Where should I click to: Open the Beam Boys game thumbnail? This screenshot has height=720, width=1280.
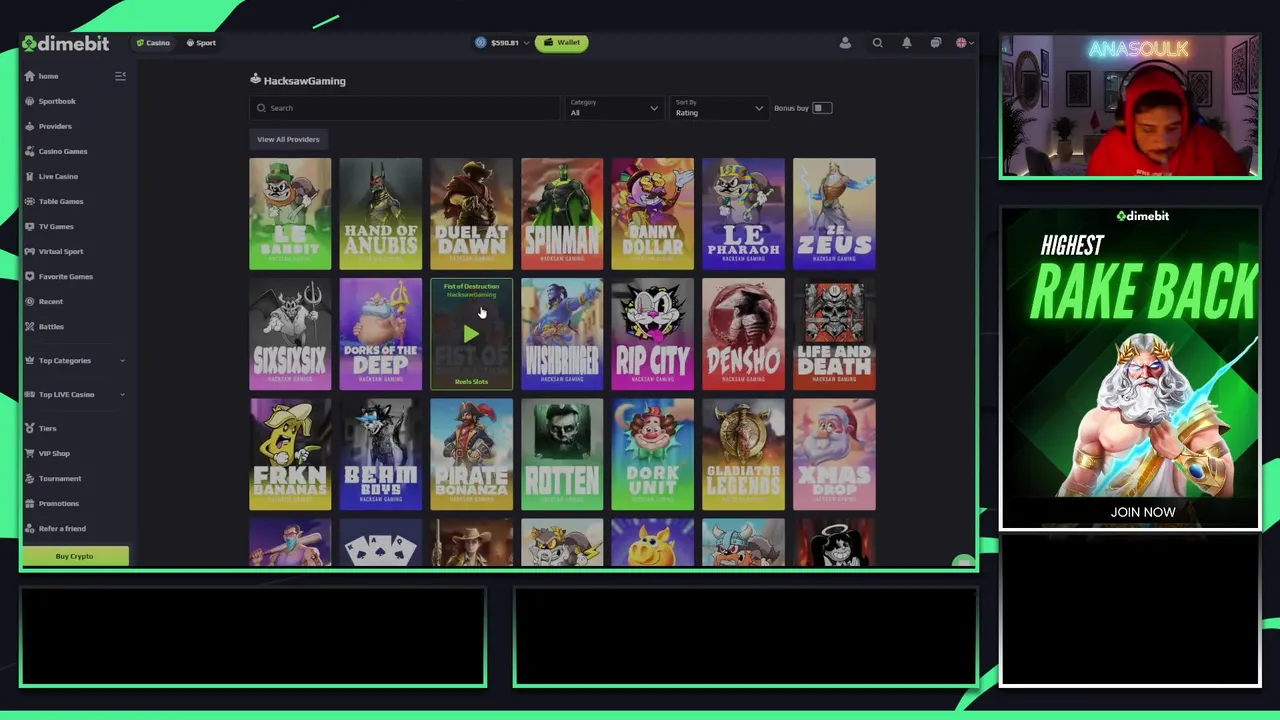pyautogui.click(x=380, y=455)
